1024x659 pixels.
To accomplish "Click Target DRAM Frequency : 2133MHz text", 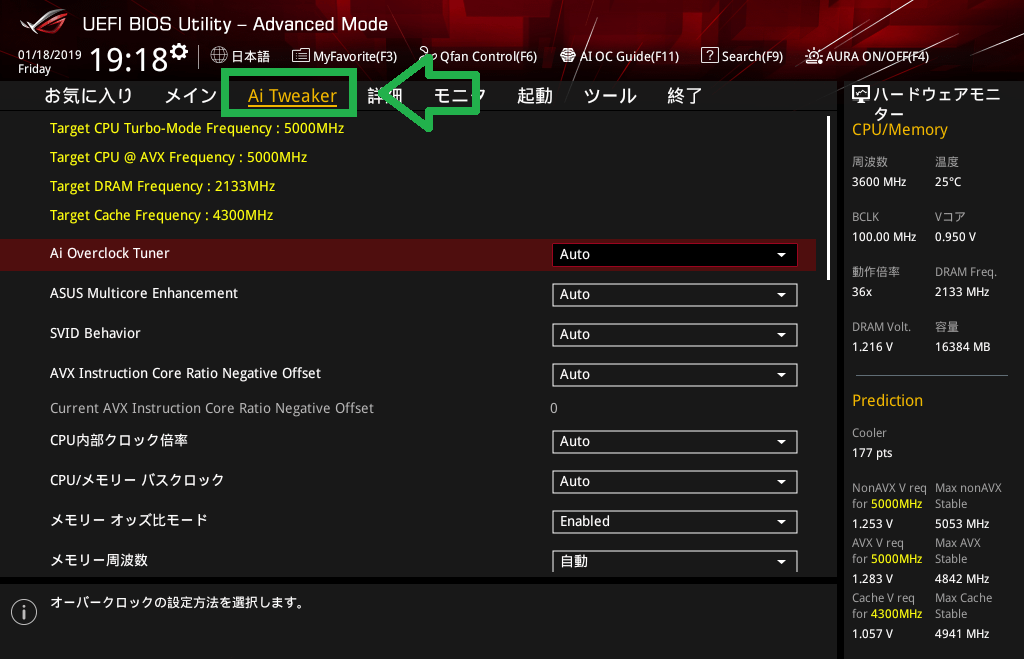I will click(x=163, y=186).
